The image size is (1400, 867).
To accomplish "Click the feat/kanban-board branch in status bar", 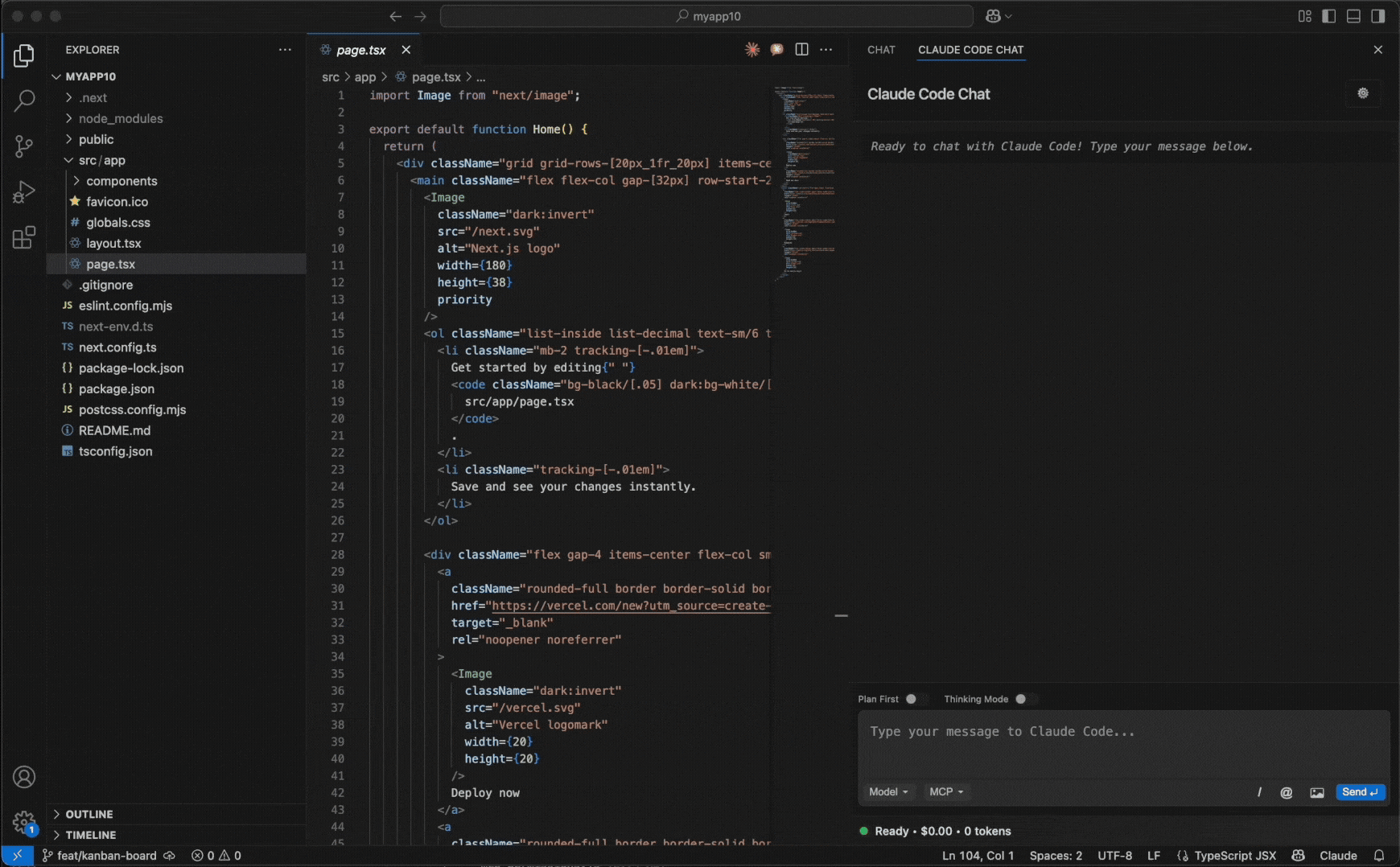I will pos(106,856).
